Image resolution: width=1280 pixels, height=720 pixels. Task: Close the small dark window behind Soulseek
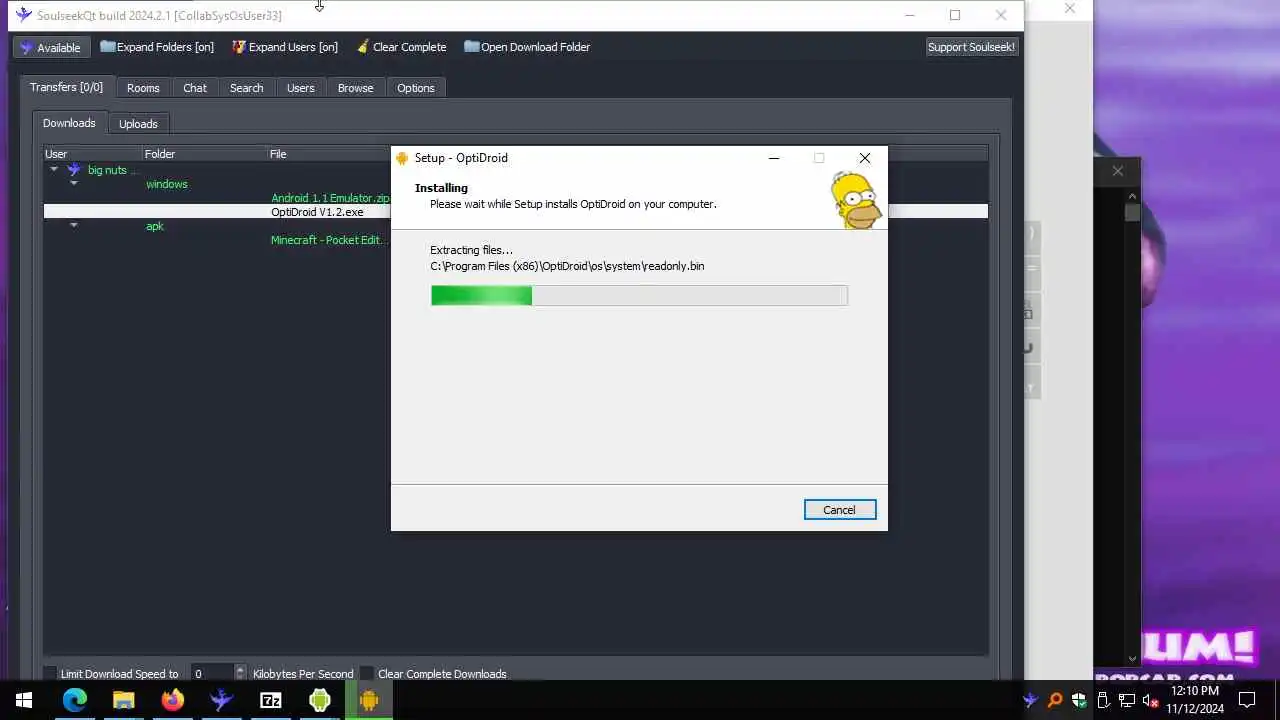[1117, 171]
